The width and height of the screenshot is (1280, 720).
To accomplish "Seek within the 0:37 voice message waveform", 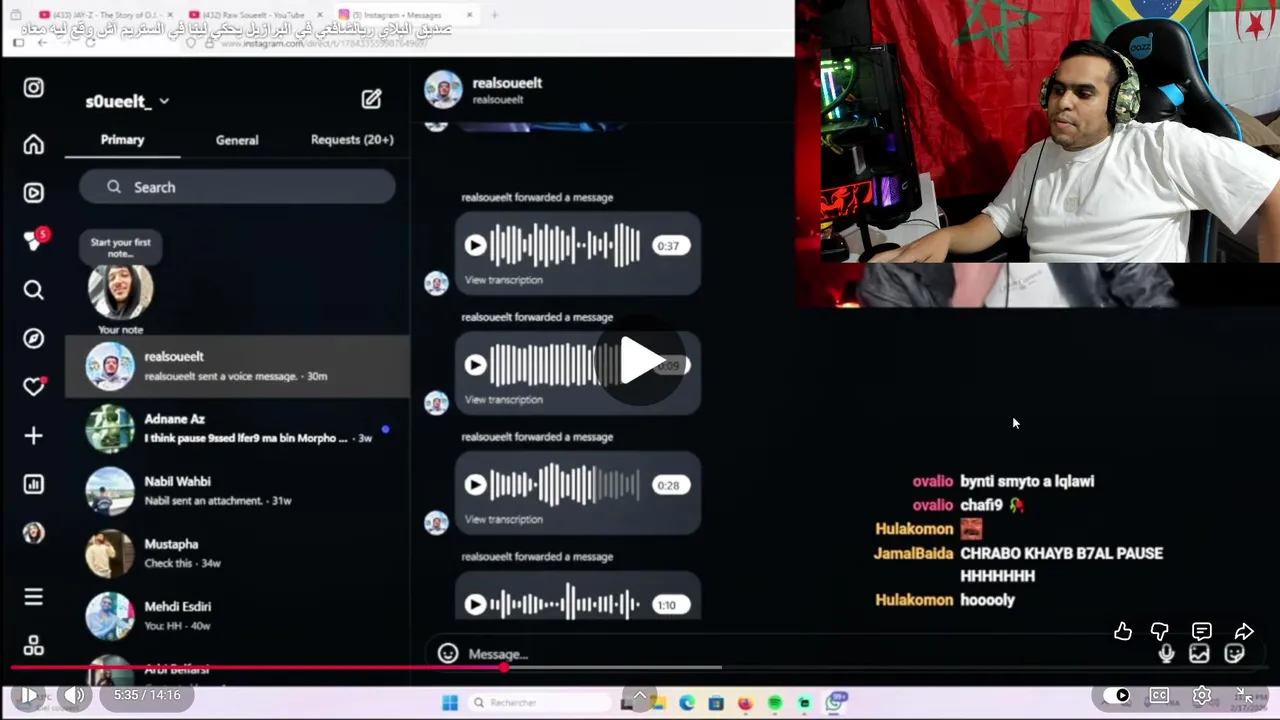I will pyautogui.click(x=564, y=246).
